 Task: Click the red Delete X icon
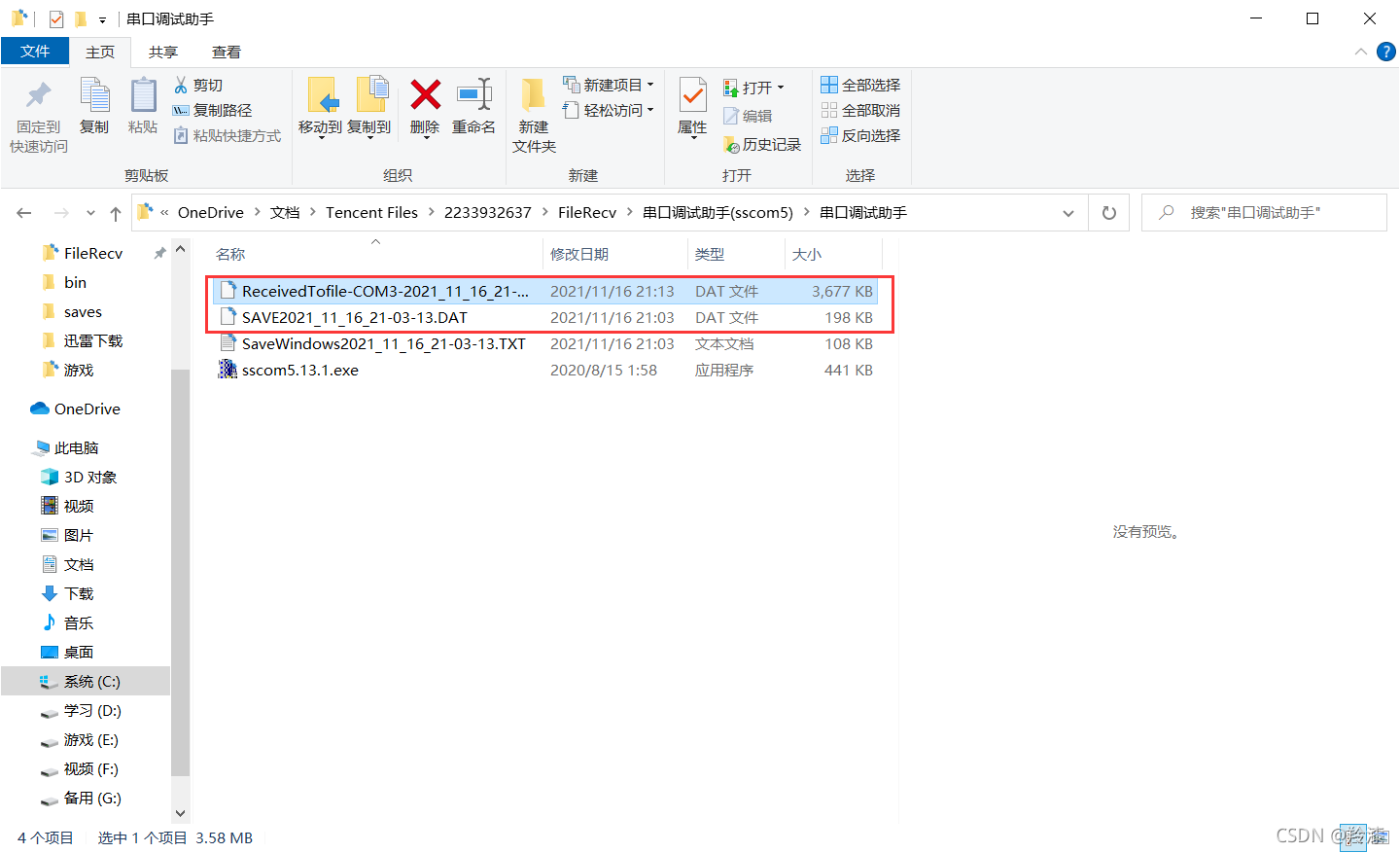pos(426,94)
